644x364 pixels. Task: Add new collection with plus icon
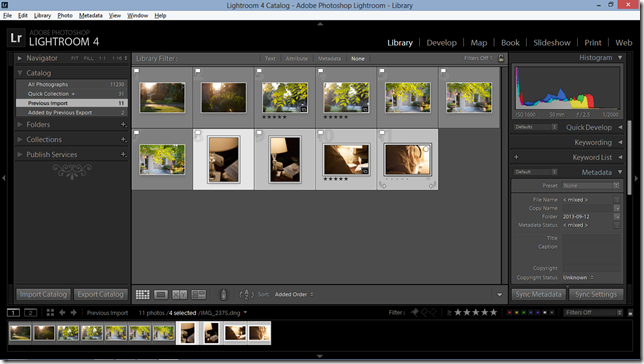tap(123, 140)
